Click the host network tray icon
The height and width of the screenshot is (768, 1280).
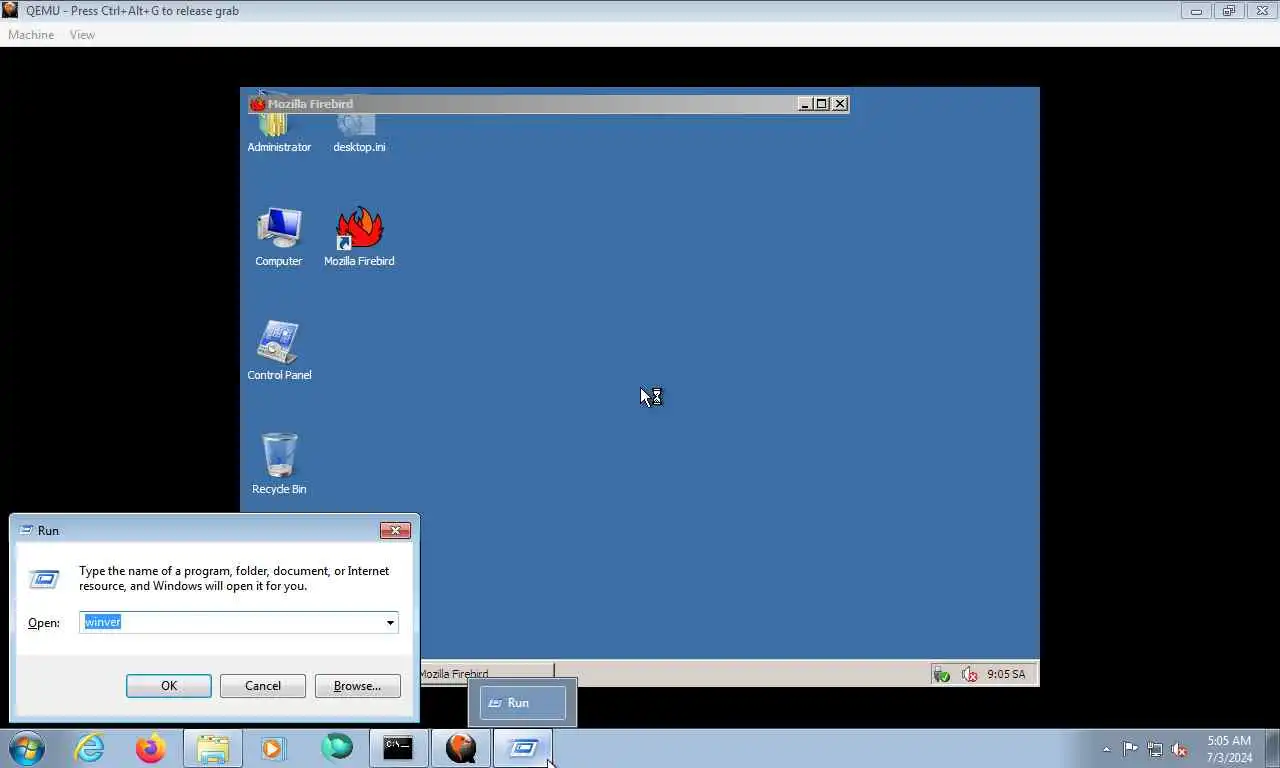(1155, 749)
